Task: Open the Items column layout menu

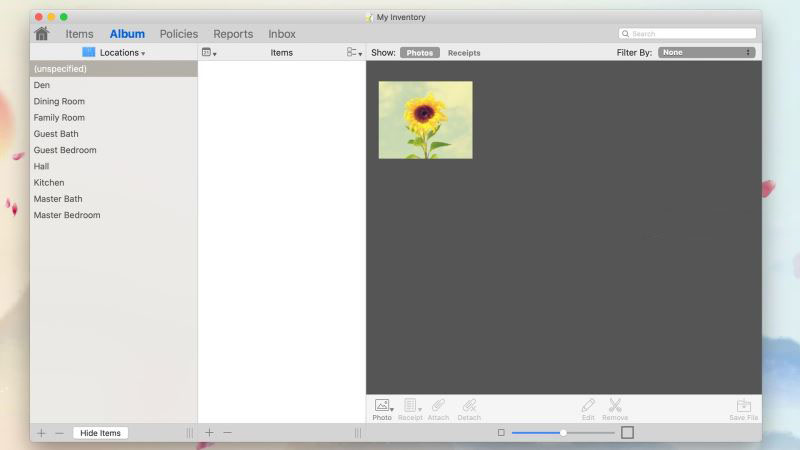Action: 209,52
